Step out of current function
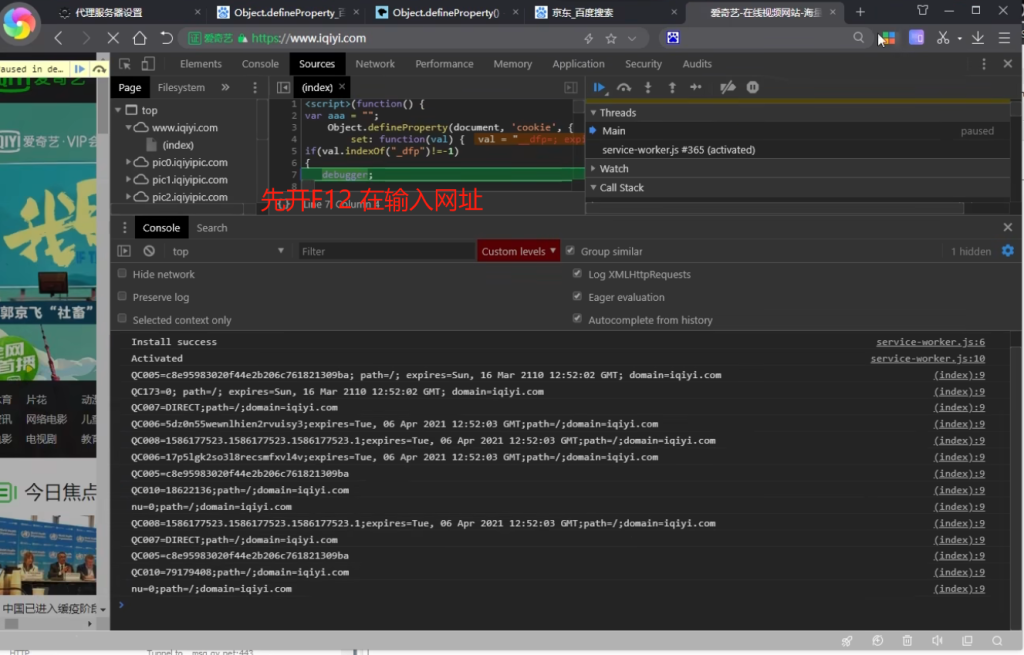Screen dimensions: 1024x655 point(672,88)
